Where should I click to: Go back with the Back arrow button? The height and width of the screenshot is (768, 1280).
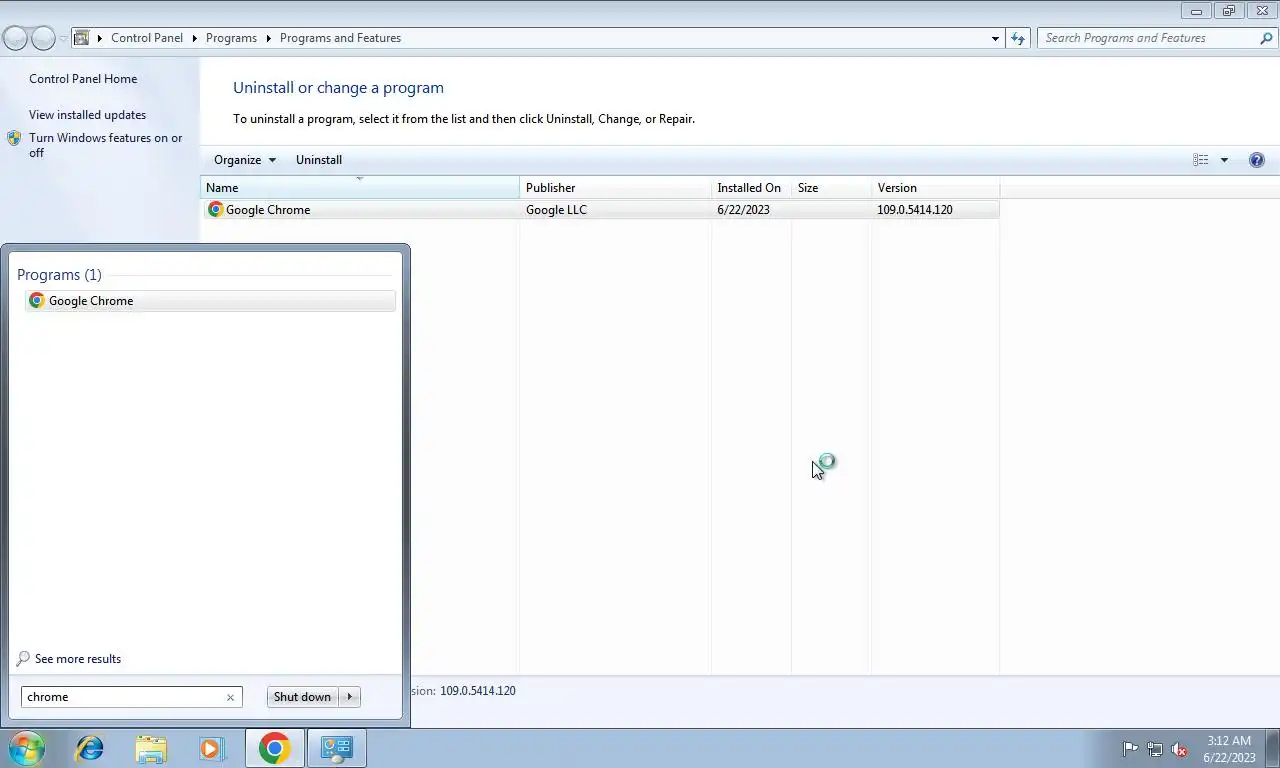15,38
